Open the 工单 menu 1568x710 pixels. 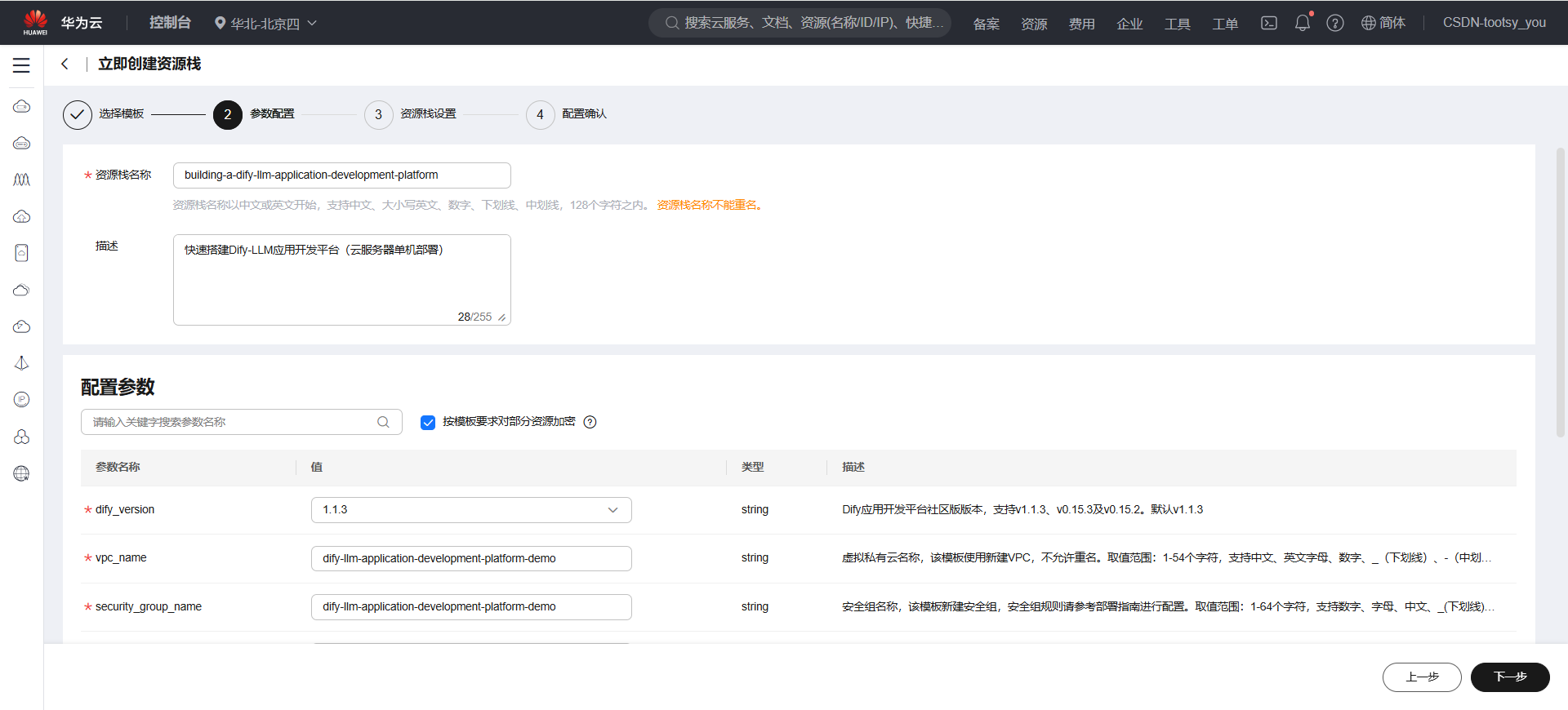coord(1225,24)
